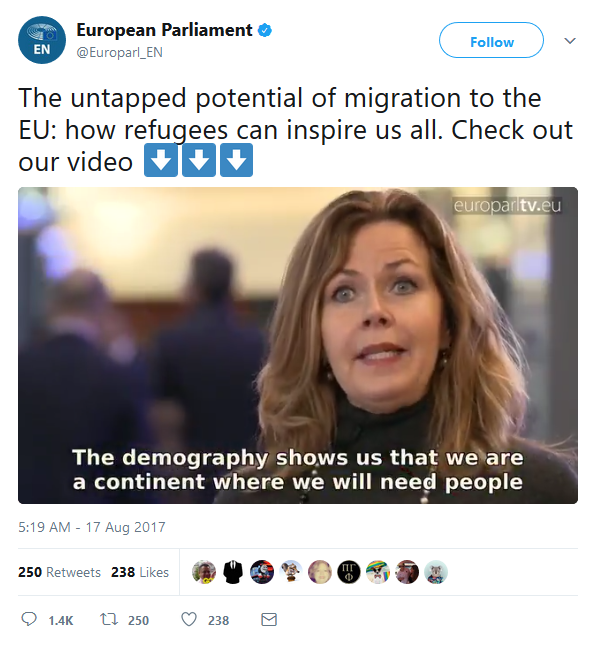View the 250 Retweets list
Viewport: 594px width, 647px height.
pyautogui.click(x=59, y=572)
